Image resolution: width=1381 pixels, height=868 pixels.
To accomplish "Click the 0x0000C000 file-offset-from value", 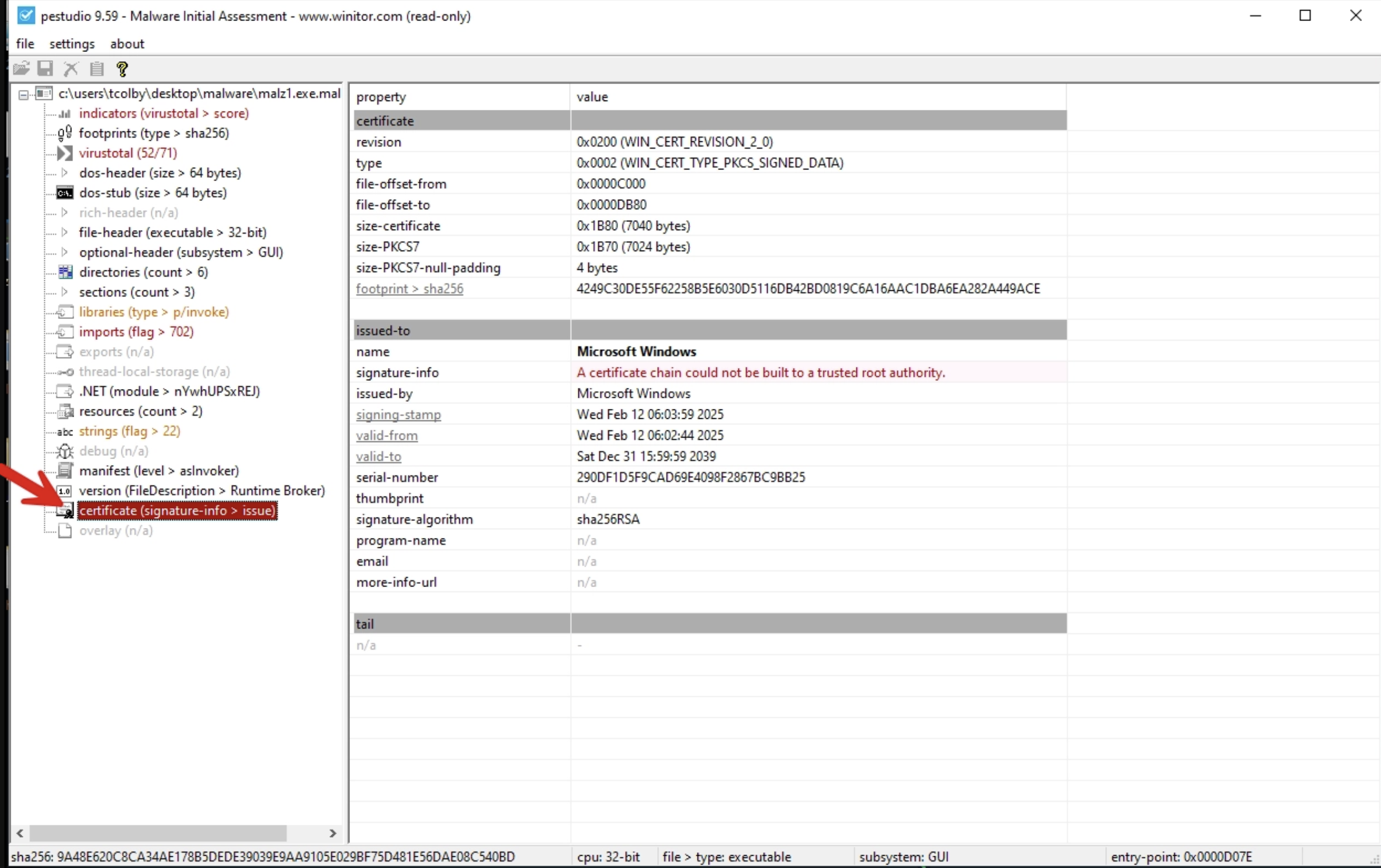I will coord(611,184).
